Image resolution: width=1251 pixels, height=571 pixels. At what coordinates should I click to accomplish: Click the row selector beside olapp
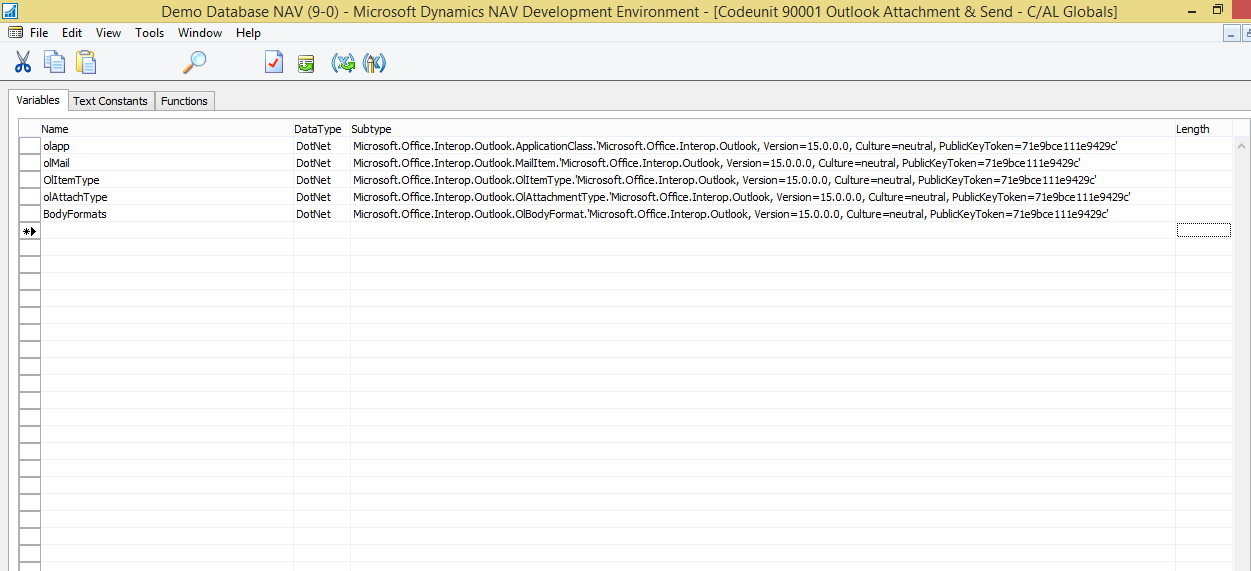click(29, 146)
